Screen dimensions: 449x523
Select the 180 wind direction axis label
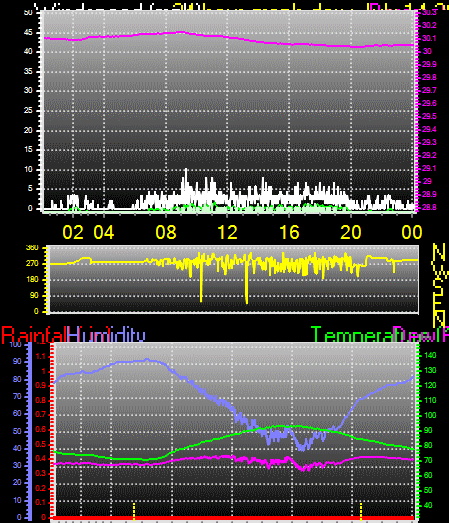point(32,280)
